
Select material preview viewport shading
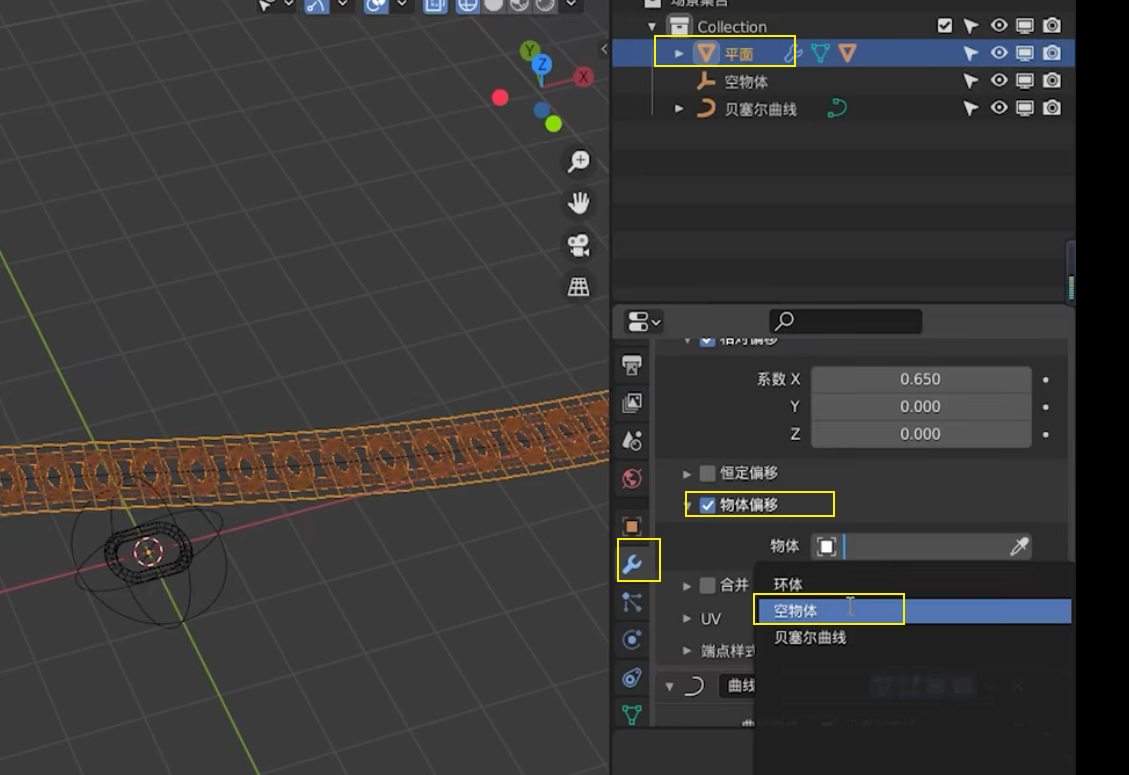(x=519, y=5)
